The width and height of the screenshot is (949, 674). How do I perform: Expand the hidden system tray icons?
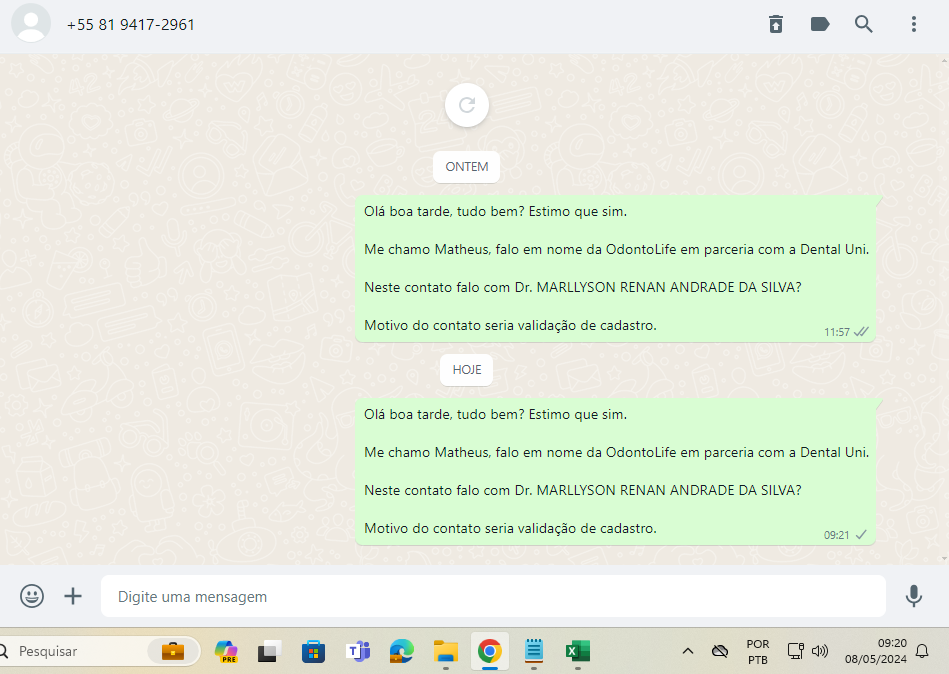[x=688, y=651]
